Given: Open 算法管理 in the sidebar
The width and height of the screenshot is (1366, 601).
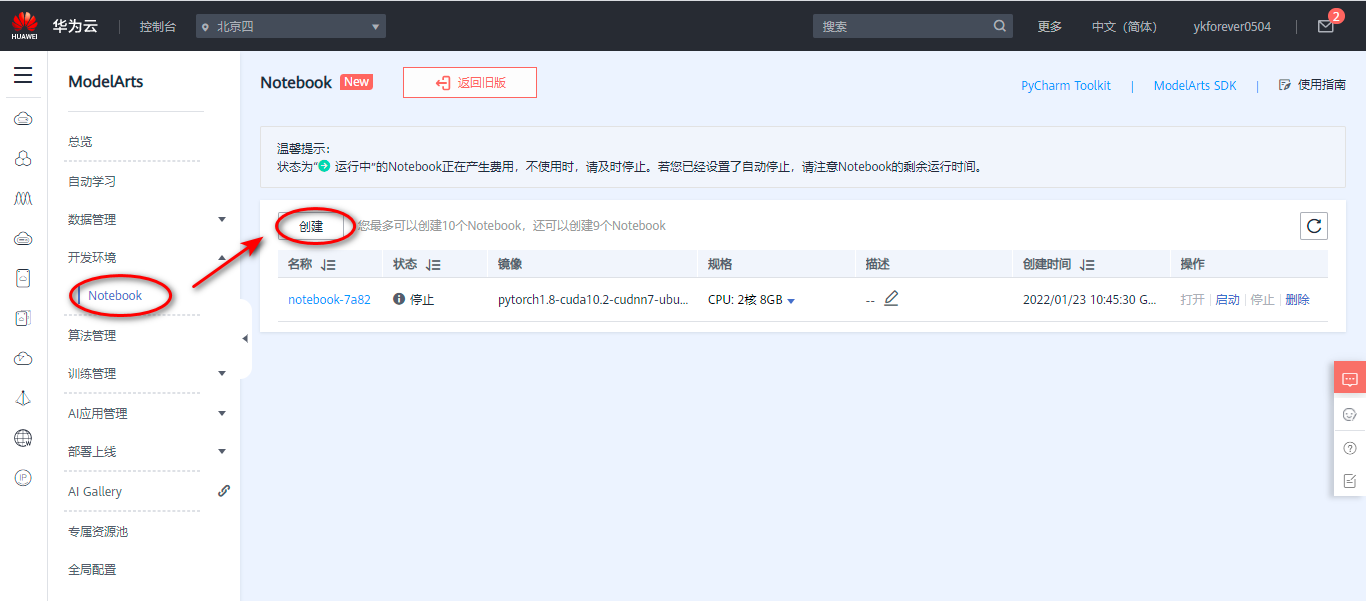Looking at the screenshot, I should pyautogui.click(x=92, y=335).
